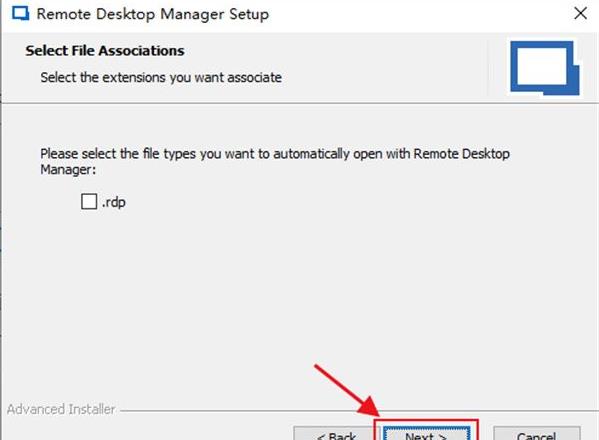Click the separator line beside Advanced Installer

click(359, 411)
